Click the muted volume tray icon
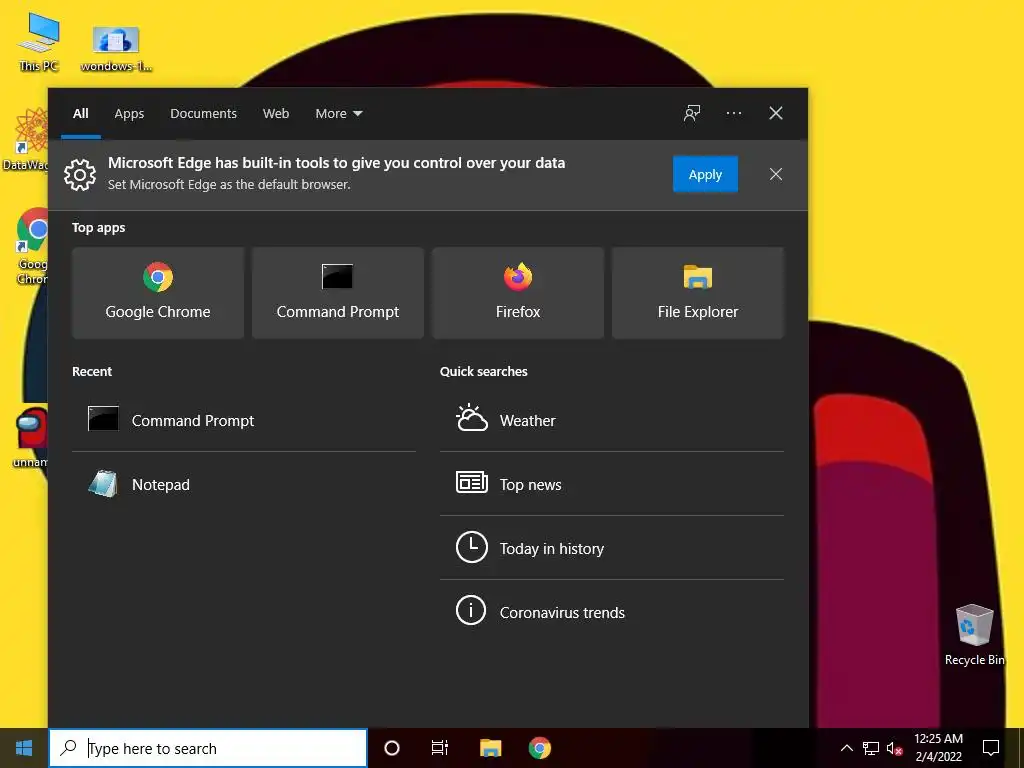The width and height of the screenshot is (1024, 768). (894, 748)
